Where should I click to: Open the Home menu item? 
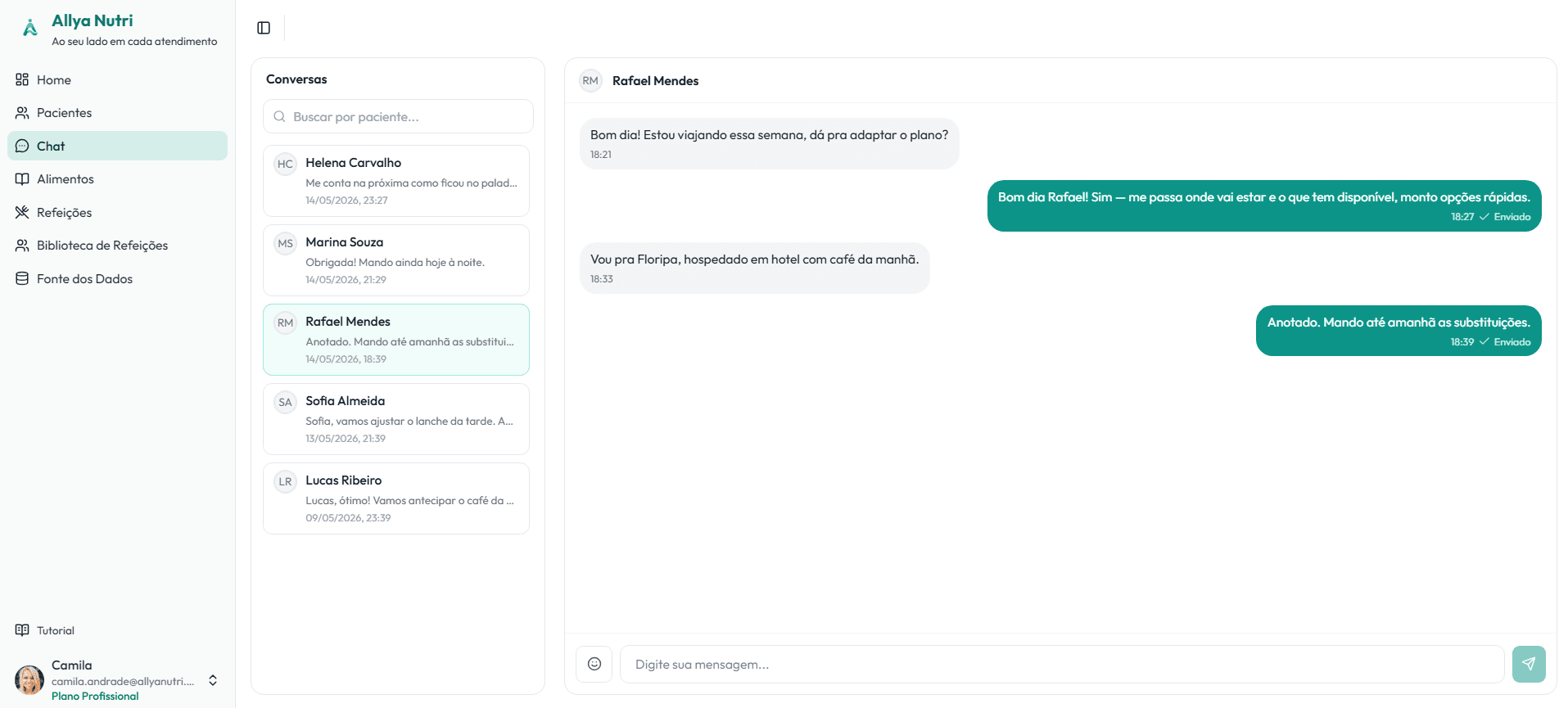[117, 79]
